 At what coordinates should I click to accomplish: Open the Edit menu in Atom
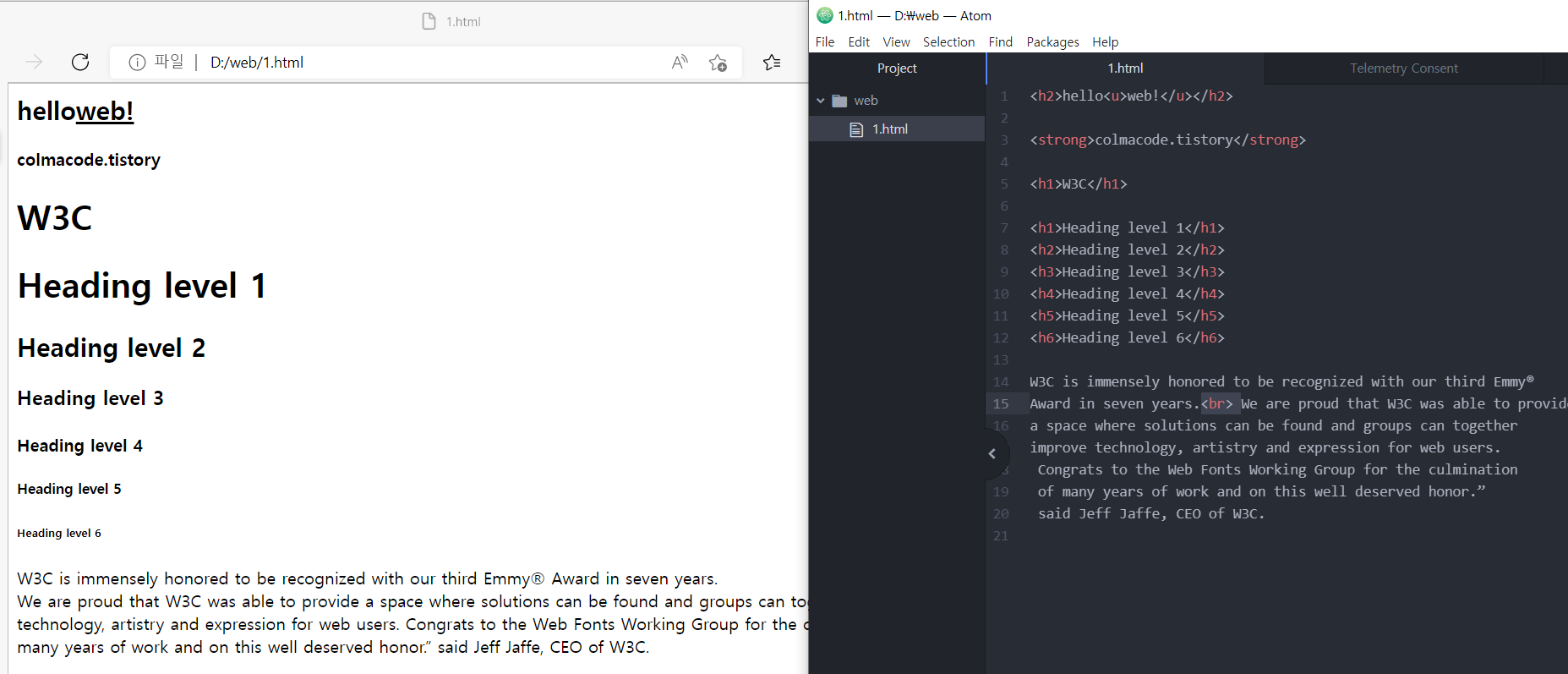[859, 41]
